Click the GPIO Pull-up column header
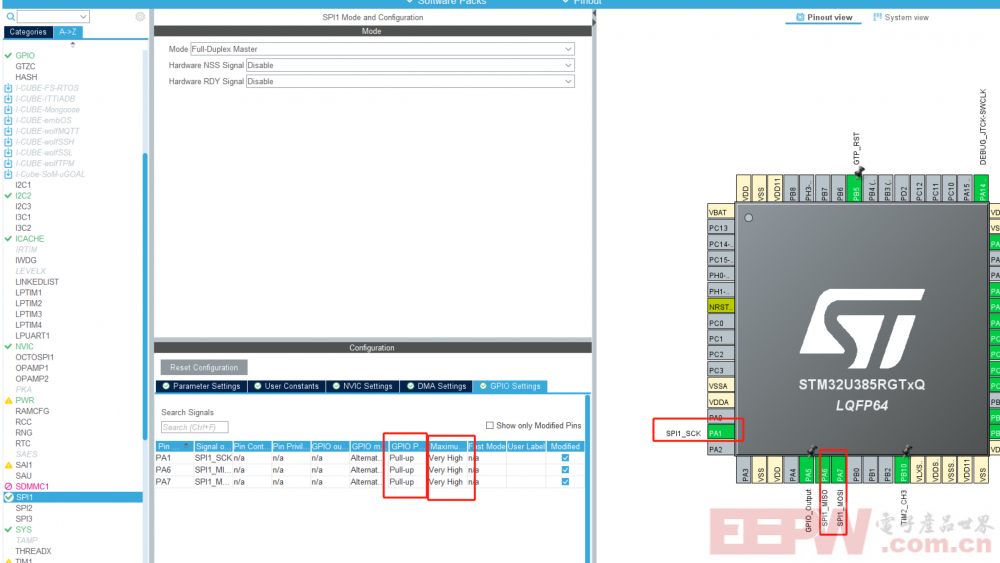This screenshot has height=563, width=1000. (x=408, y=446)
